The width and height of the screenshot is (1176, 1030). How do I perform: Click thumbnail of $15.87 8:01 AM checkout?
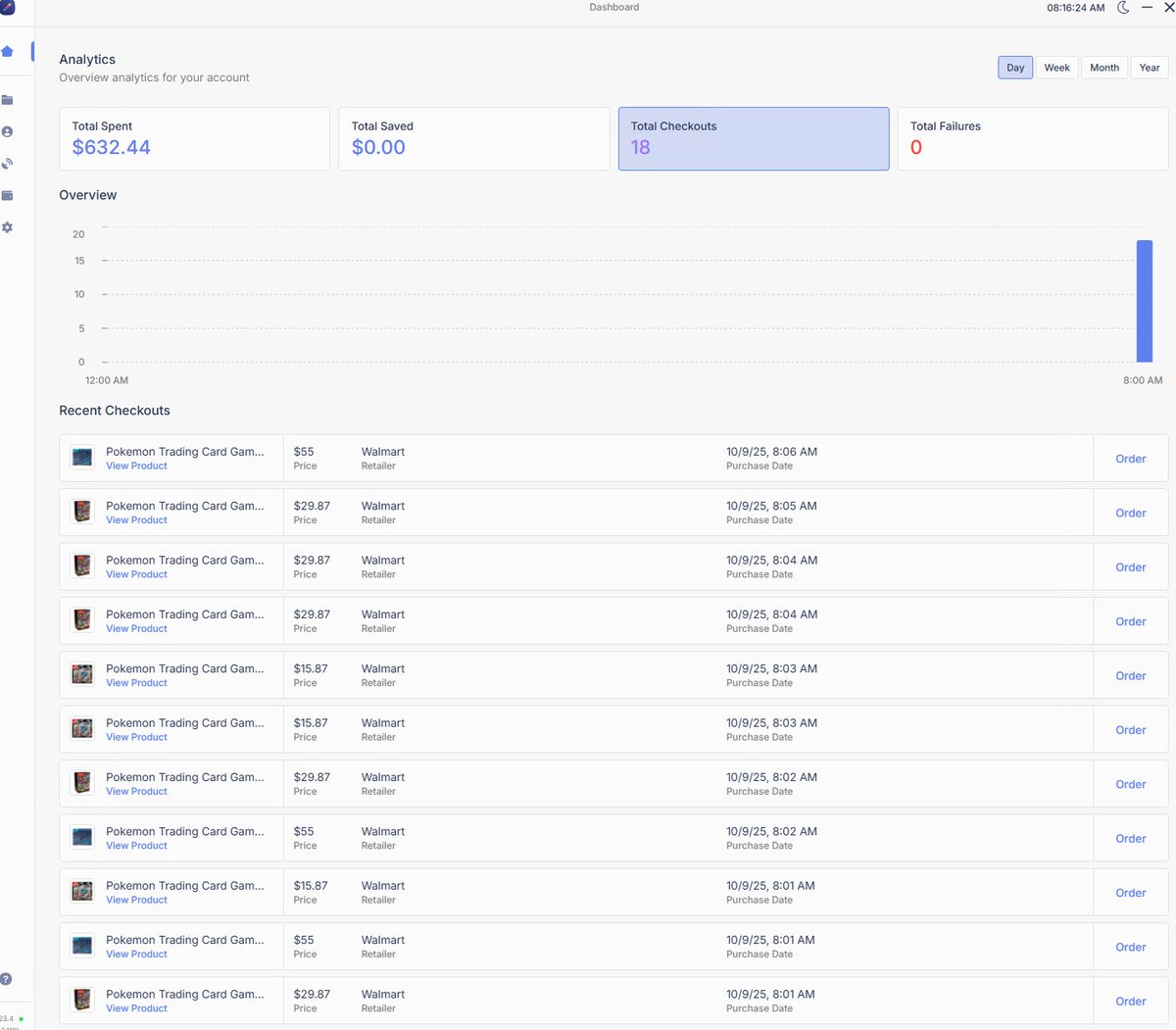tap(82, 891)
